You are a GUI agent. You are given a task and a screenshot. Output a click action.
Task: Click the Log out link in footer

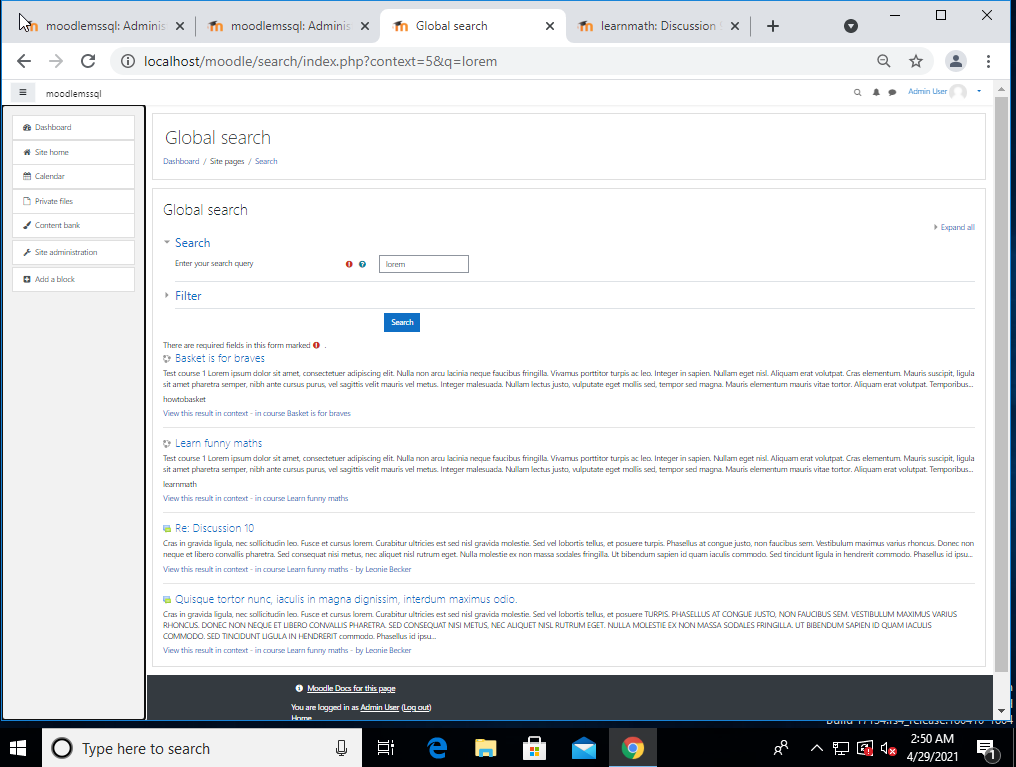[x=416, y=707]
